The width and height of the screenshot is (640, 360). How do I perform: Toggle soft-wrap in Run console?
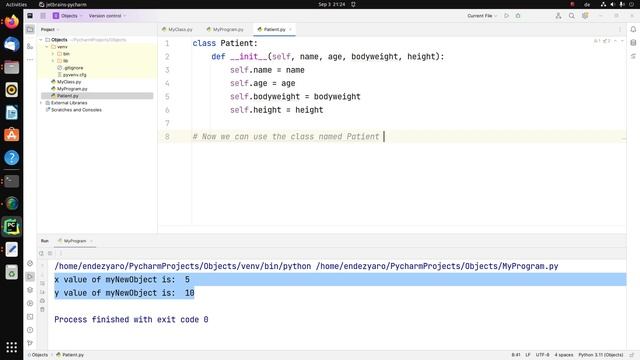[x=42, y=283]
